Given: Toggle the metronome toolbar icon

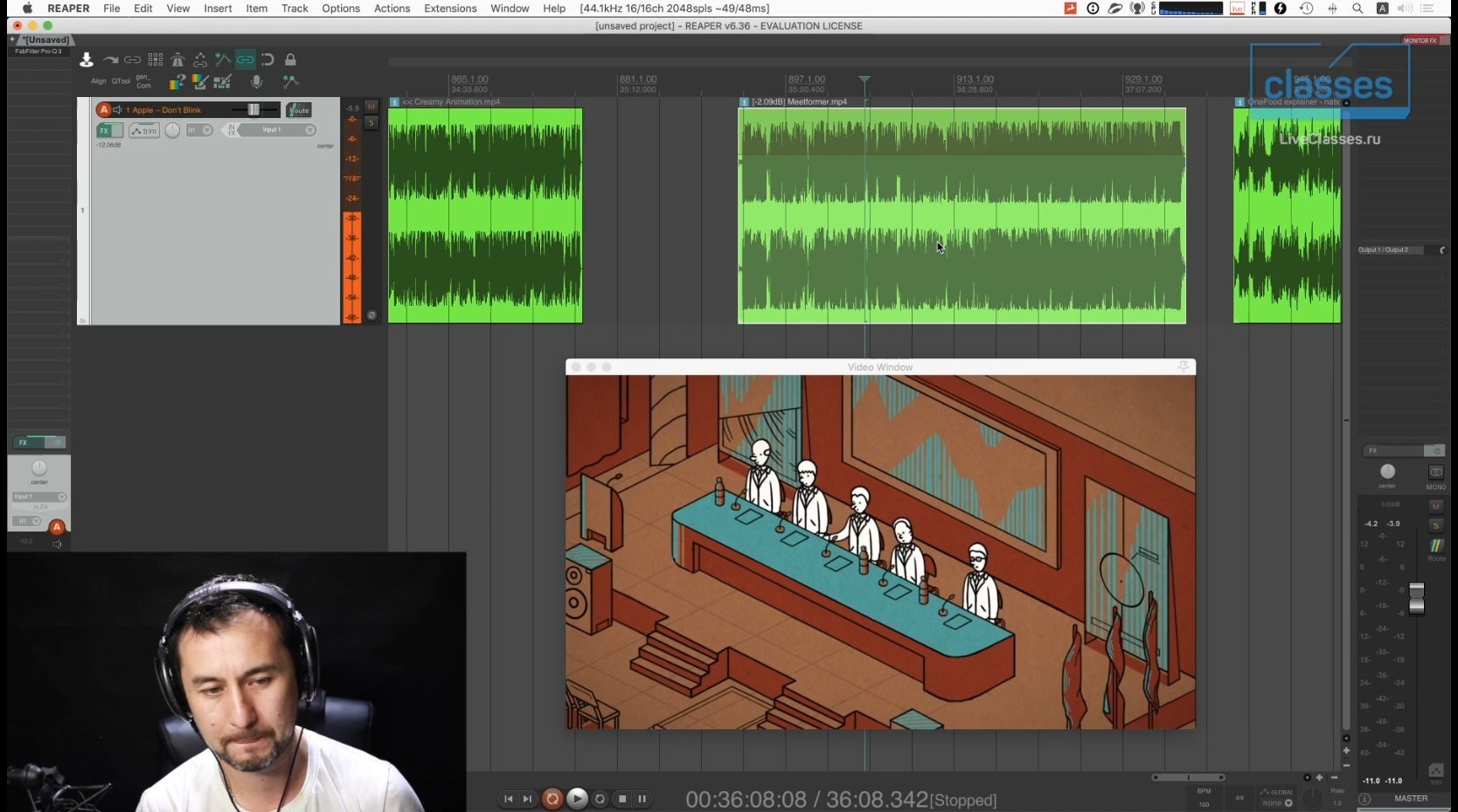Looking at the screenshot, I should point(177,59).
